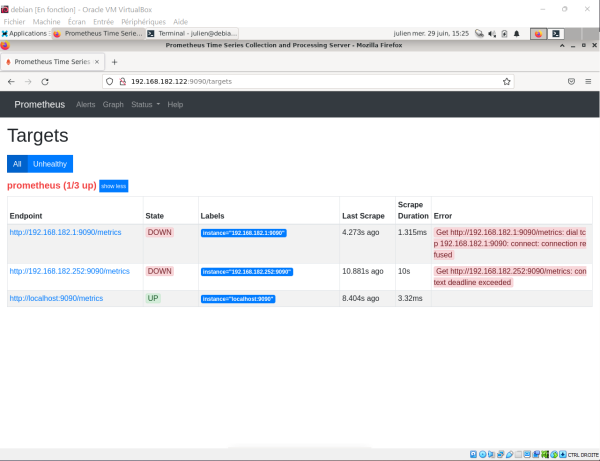Click the shield tracking protection icon
This screenshot has height=461, width=600.
(x=109, y=81)
